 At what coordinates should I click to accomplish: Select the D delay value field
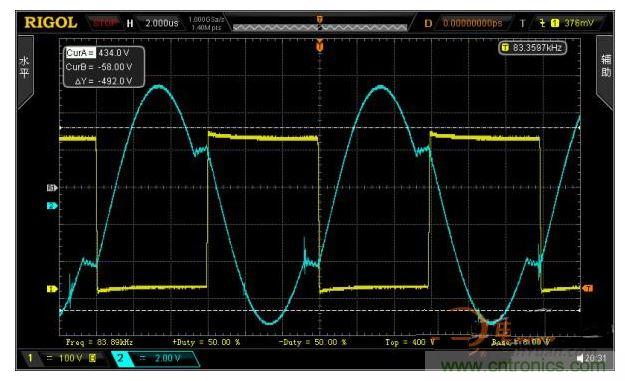click(473, 23)
